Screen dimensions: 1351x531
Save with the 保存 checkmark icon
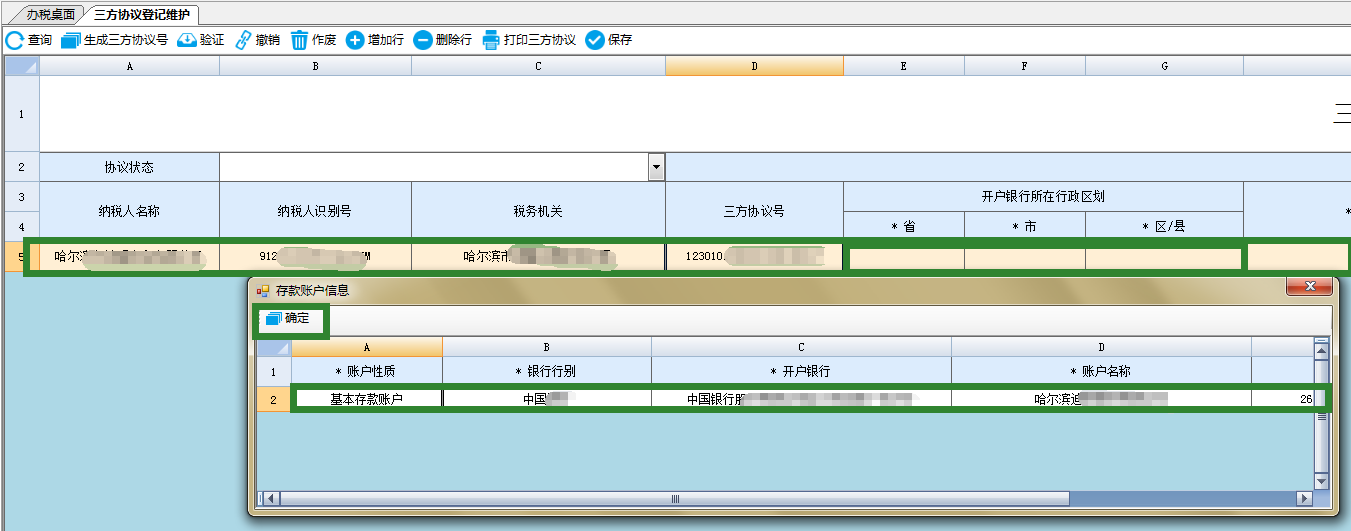pos(595,40)
